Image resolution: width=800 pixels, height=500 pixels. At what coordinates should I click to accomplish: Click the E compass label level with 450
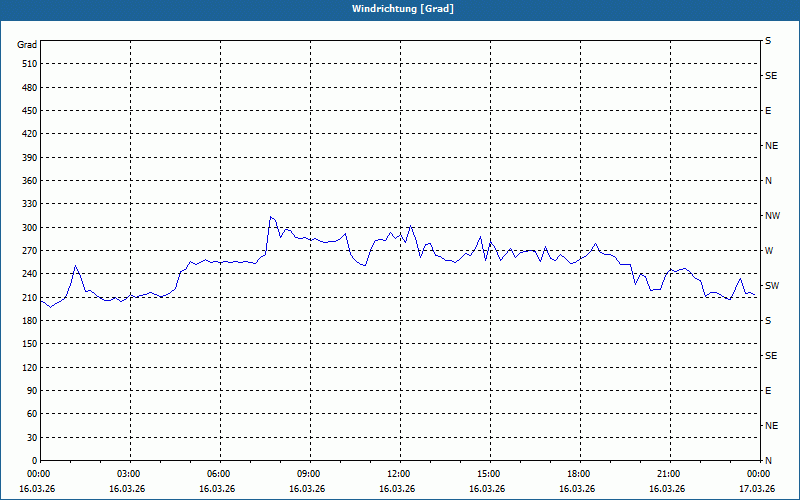click(768, 111)
